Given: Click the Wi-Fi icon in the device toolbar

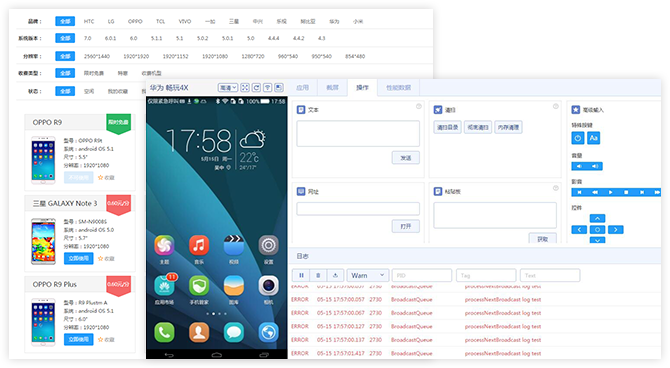Looking at the screenshot, I should tap(267, 88).
